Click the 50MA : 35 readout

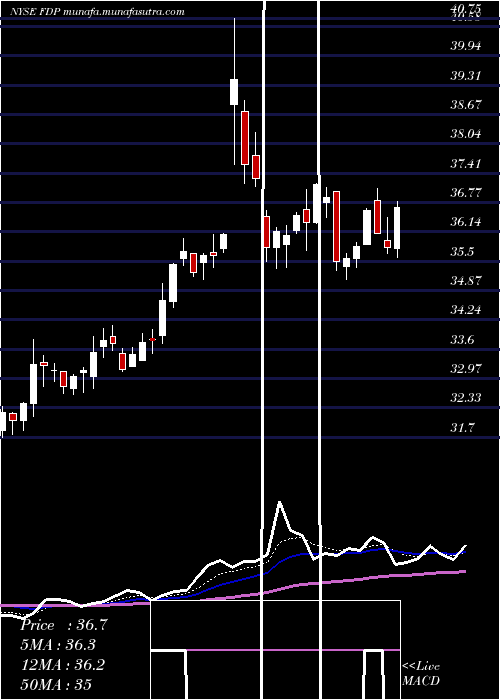point(56,684)
